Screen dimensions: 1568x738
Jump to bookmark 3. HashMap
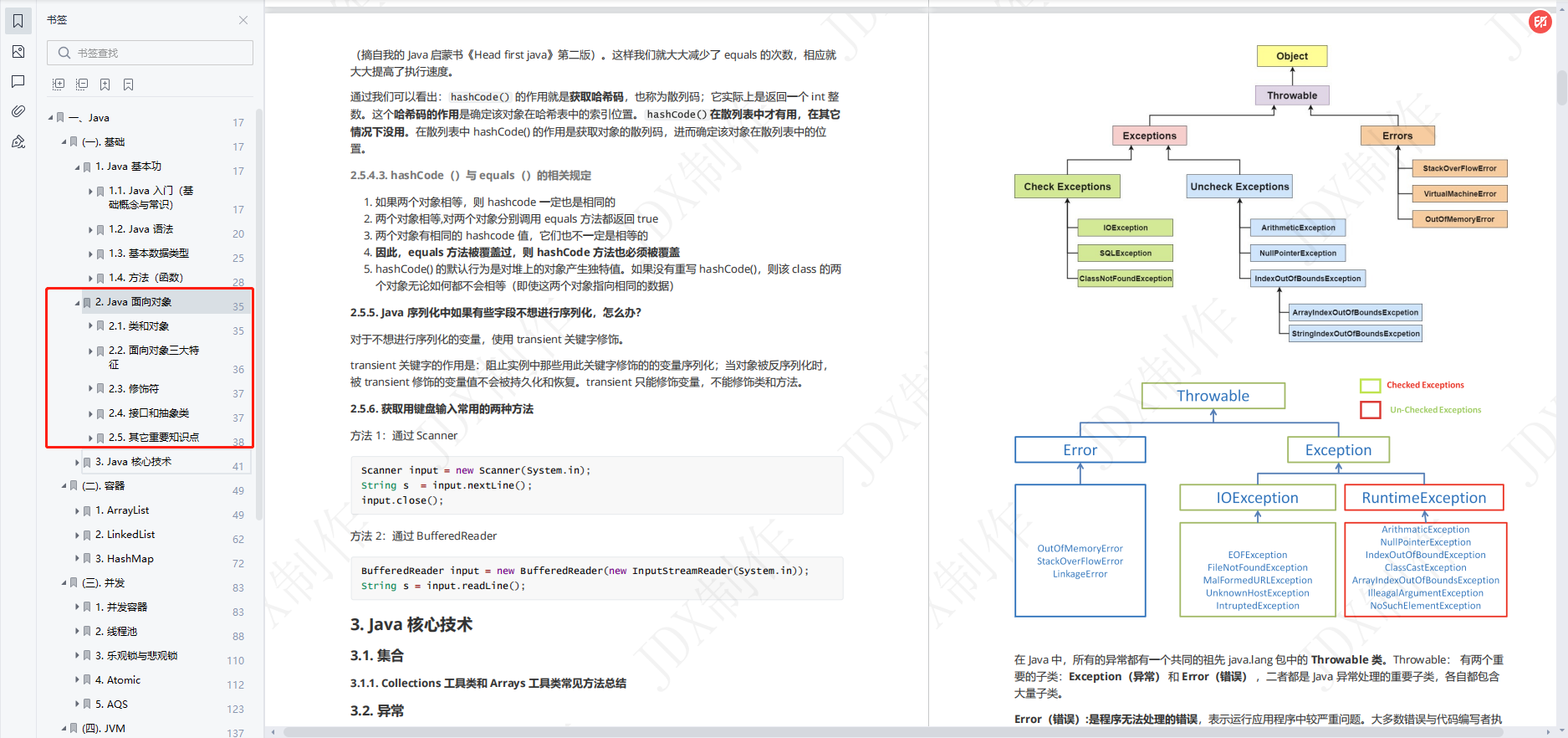click(x=124, y=559)
